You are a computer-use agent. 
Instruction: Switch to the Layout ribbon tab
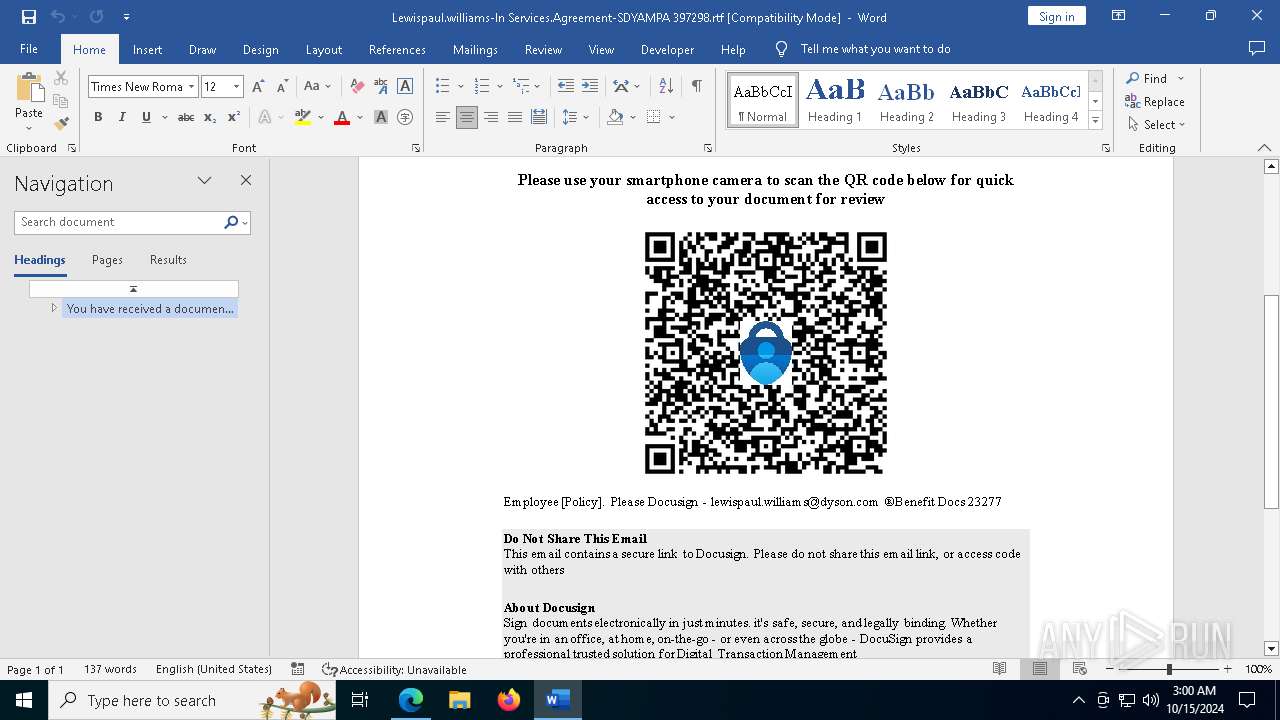pyautogui.click(x=323, y=49)
